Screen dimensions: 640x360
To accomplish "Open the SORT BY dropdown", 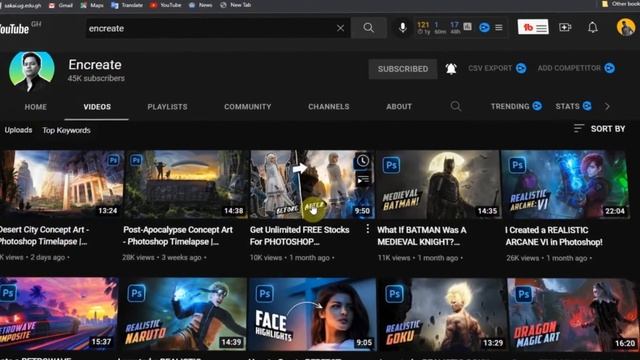I will (599, 129).
